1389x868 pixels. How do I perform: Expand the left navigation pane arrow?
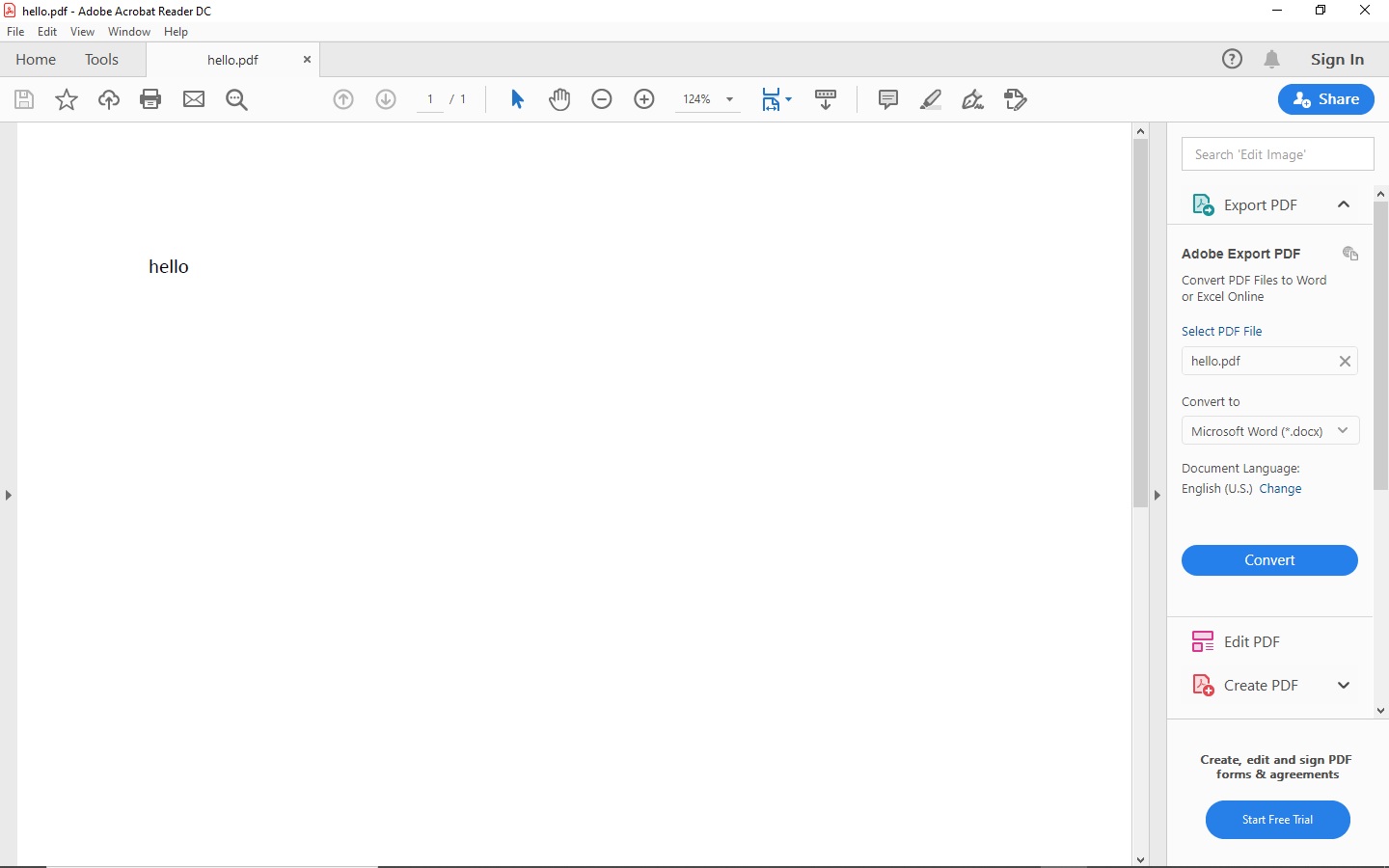9,495
